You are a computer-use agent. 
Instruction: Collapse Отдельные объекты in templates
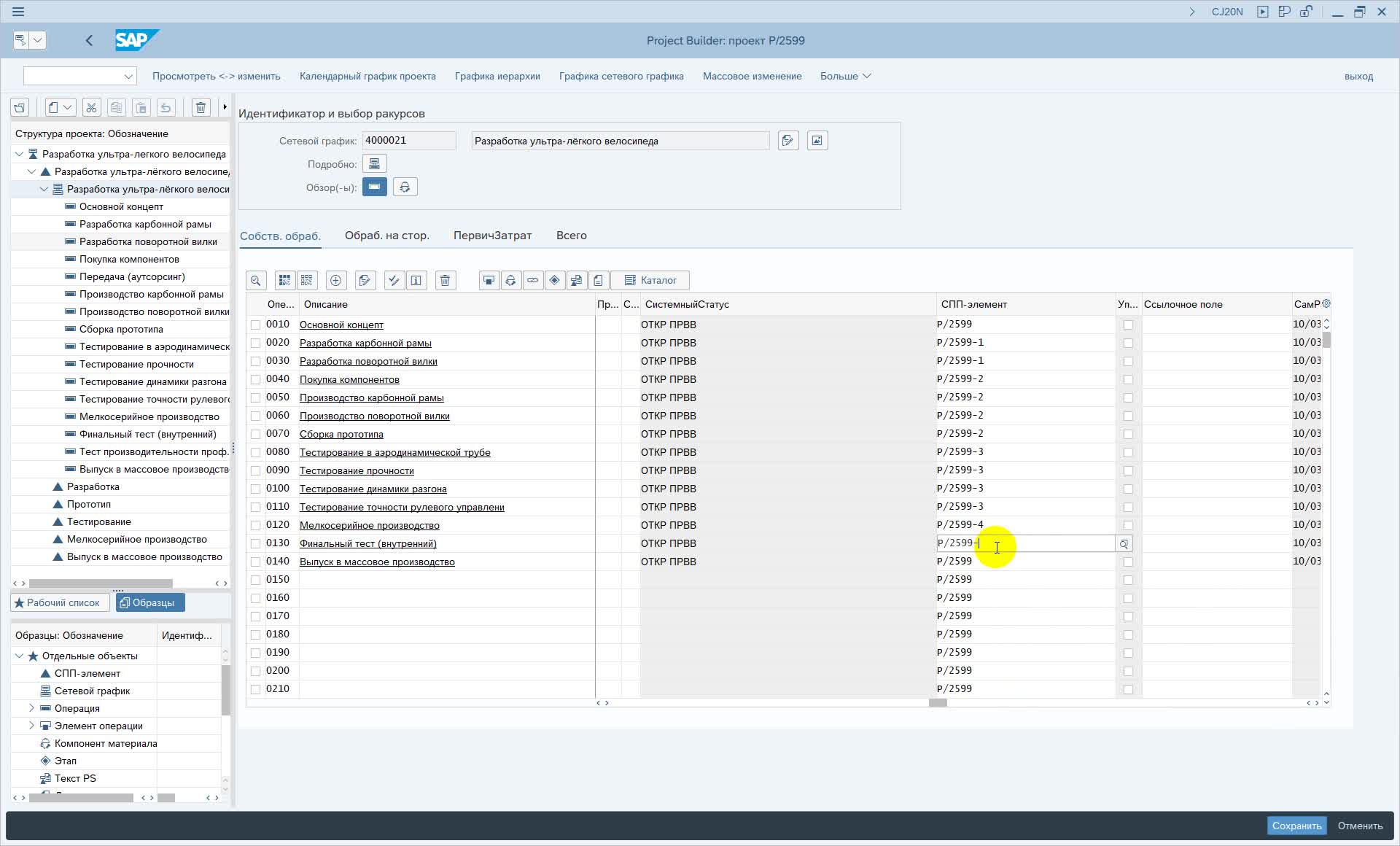[x=20, y=656]
